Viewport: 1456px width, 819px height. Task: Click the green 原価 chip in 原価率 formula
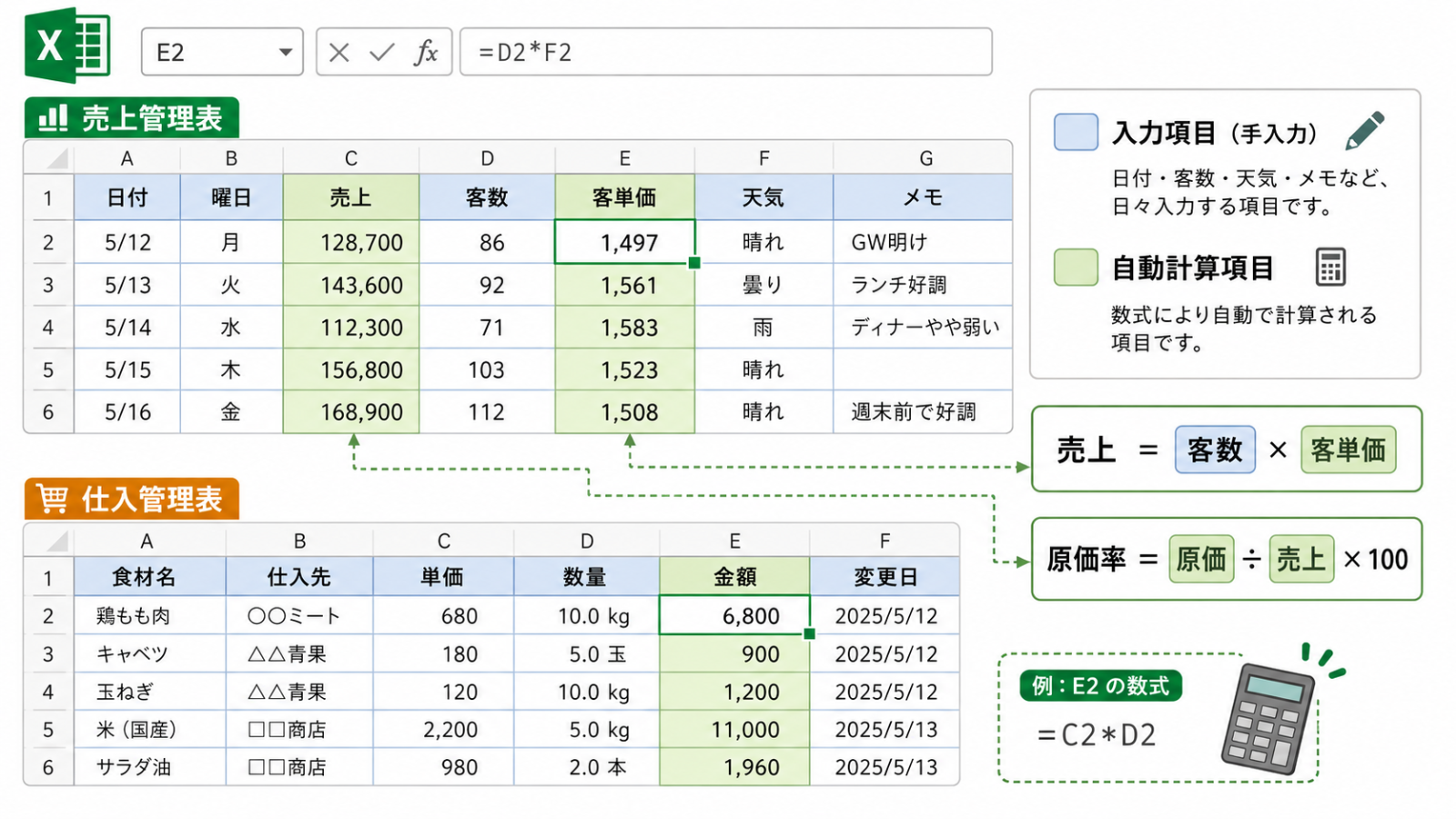click(x=1201, y=559)
